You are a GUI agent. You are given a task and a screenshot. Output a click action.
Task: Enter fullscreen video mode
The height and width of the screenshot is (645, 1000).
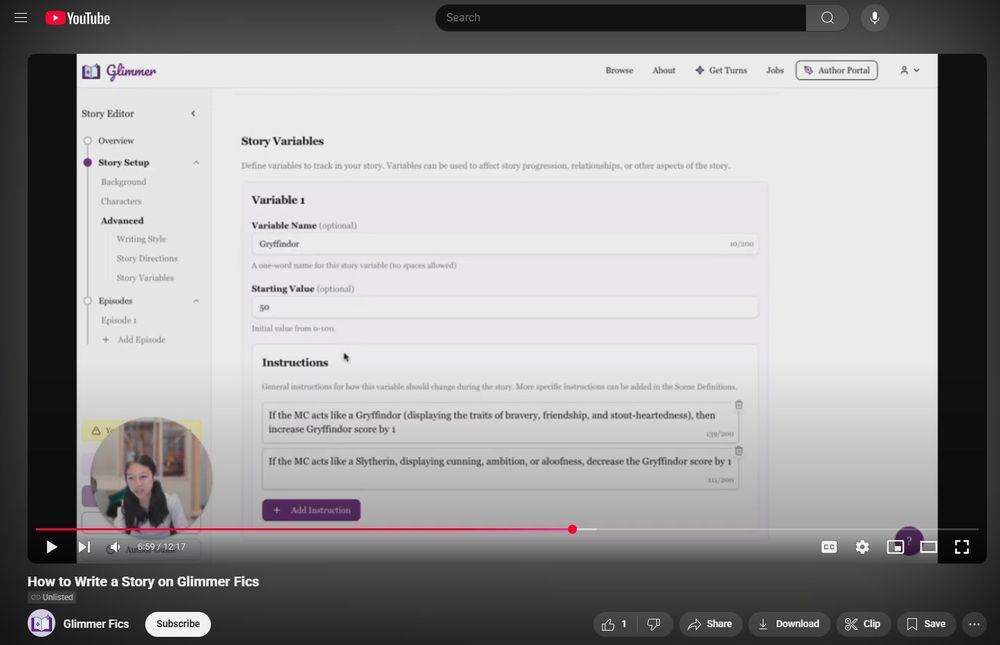[x=962, y=547]
